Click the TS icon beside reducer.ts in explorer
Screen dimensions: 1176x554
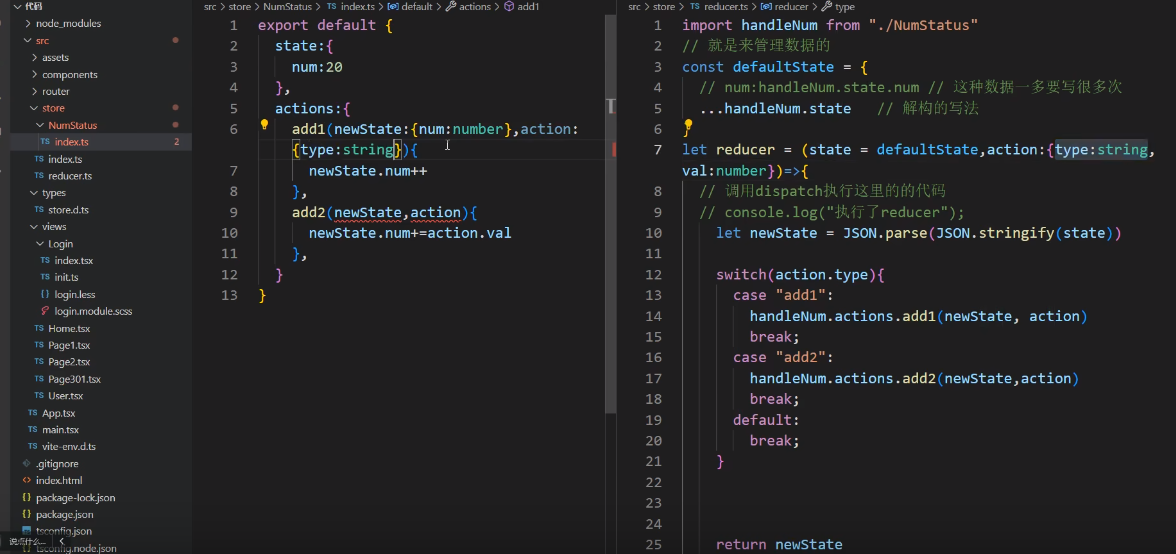pos(41,175)
